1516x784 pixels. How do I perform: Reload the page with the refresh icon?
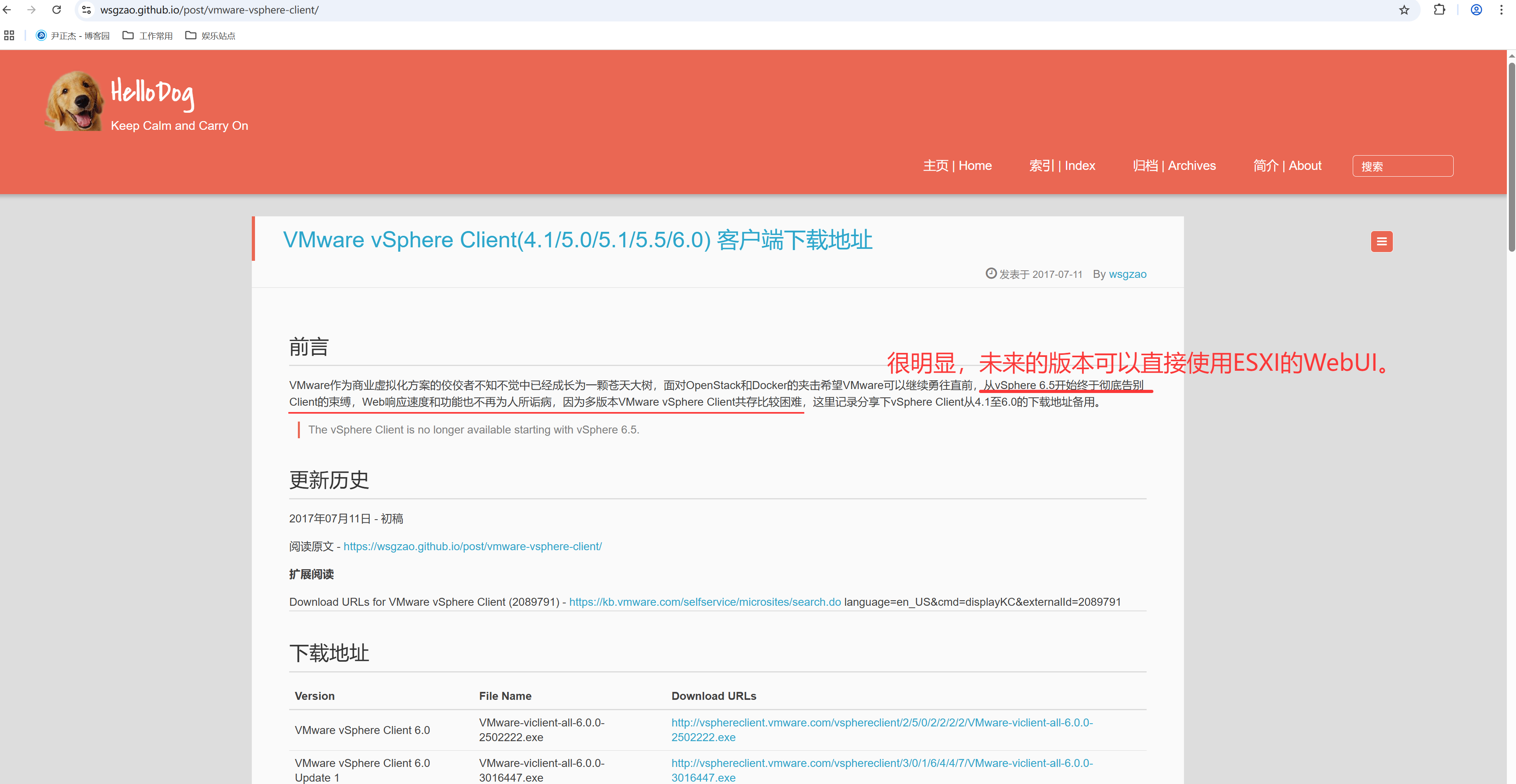(56, 10)
